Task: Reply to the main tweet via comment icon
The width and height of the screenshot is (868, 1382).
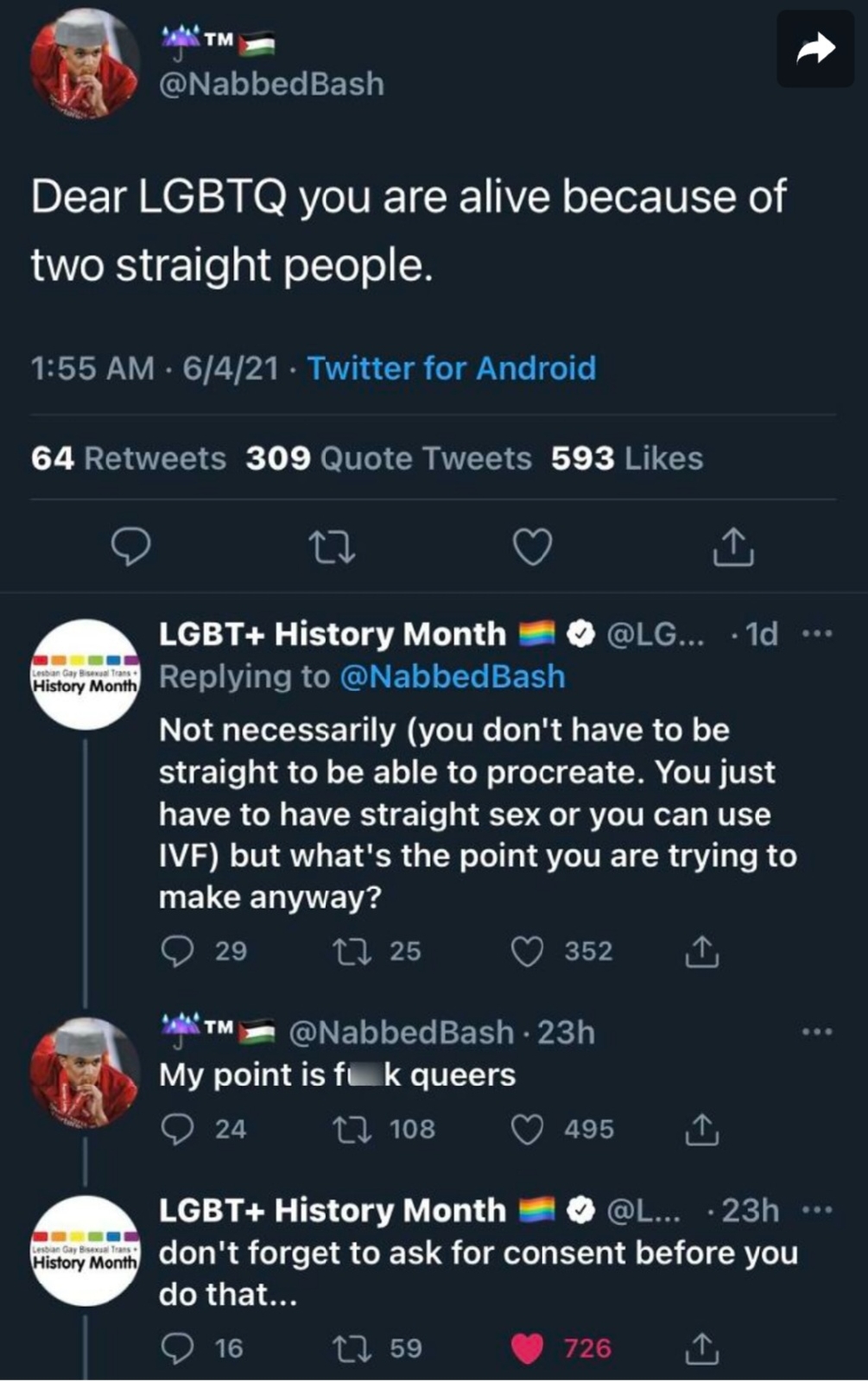Action: 131,547
